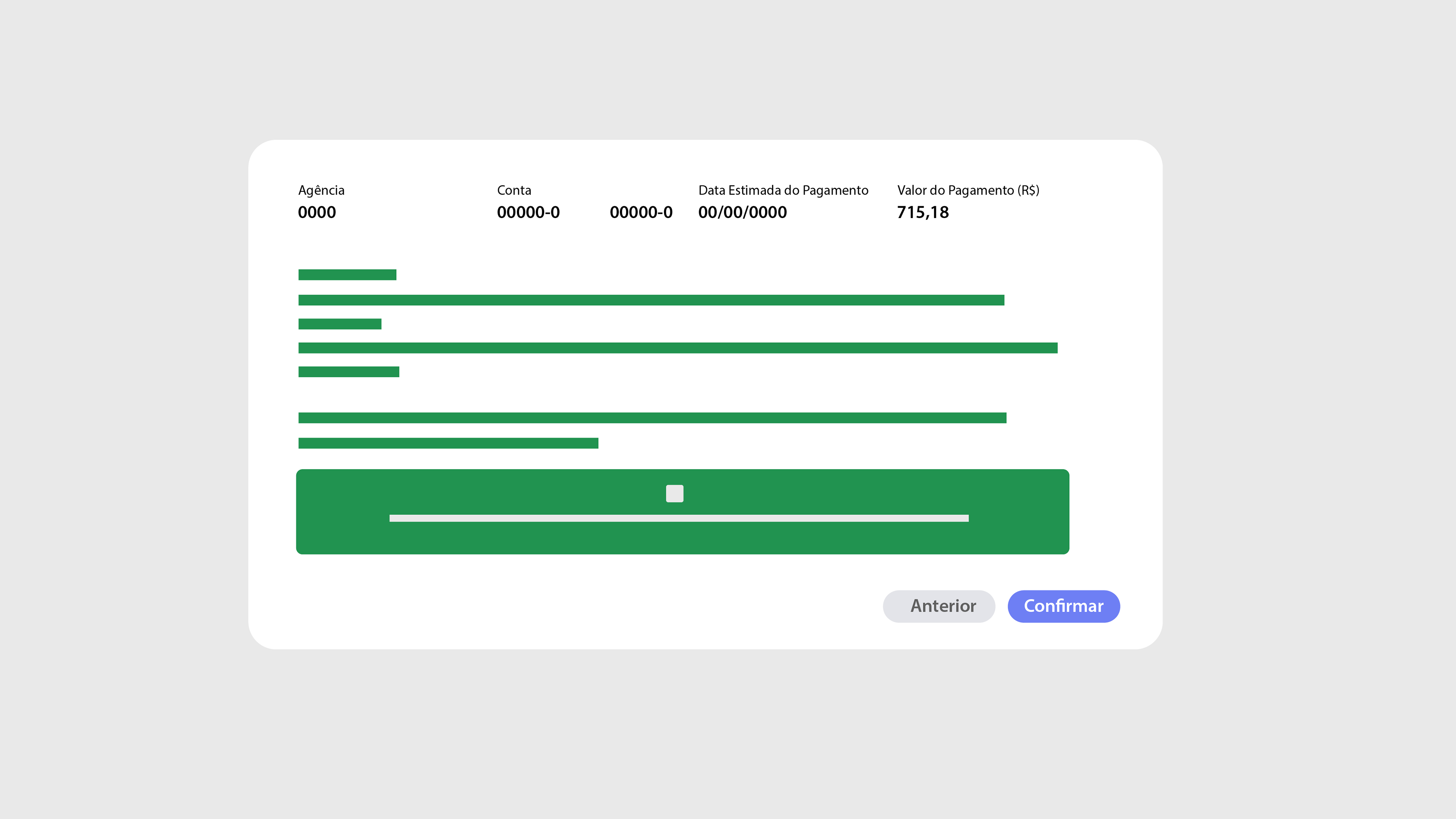Click the fifth short green bar
The width and height of the screenshot is (1456, 819).
coord(348,371)
